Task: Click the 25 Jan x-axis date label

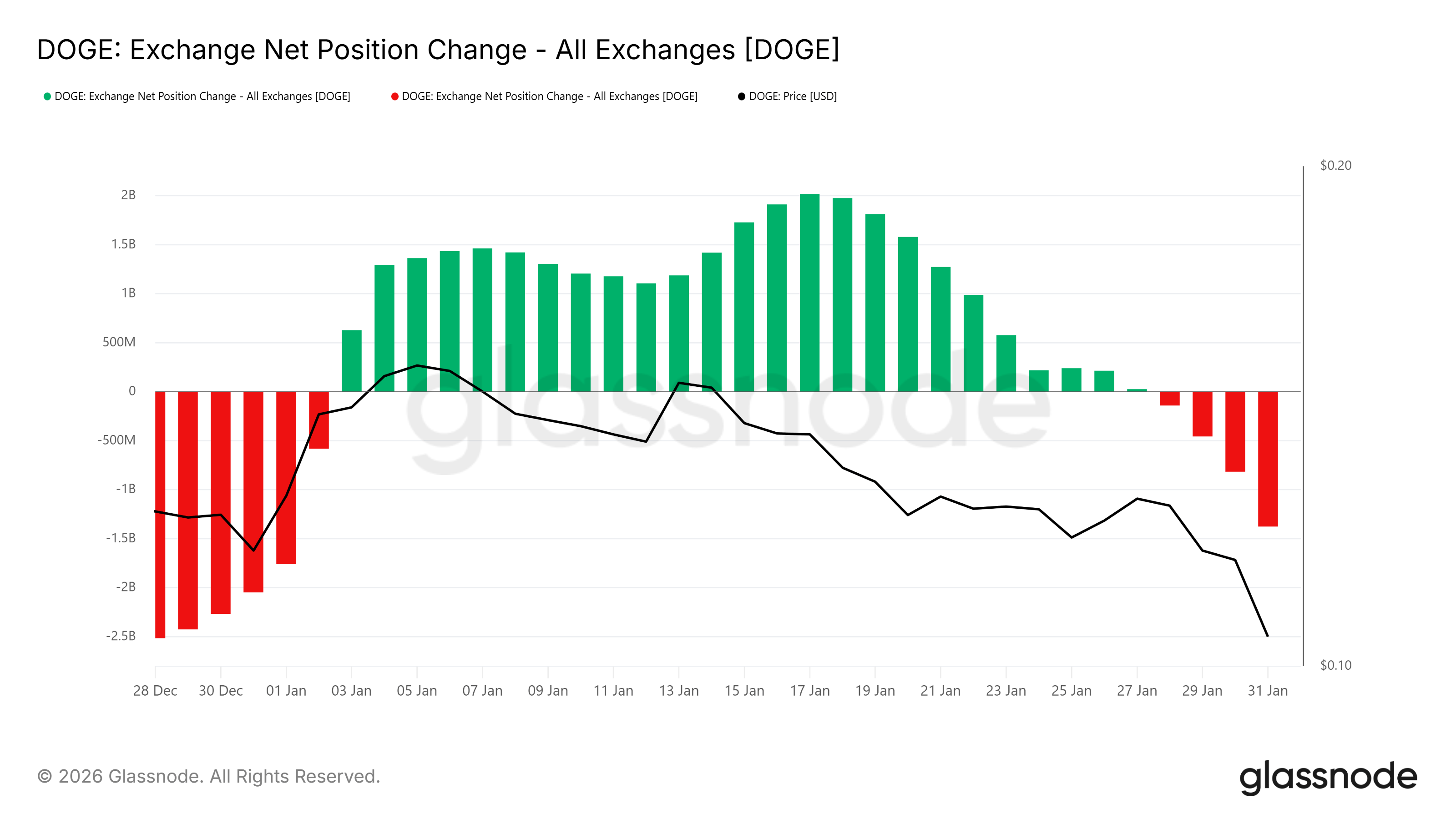Action: [1071, 691]
